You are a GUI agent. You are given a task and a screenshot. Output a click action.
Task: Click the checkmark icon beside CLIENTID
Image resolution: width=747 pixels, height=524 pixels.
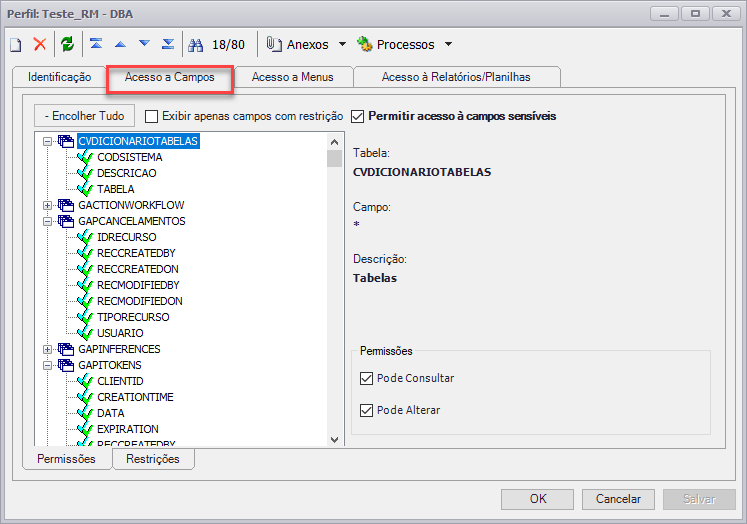pyautogui.click(x=85, y=381)
